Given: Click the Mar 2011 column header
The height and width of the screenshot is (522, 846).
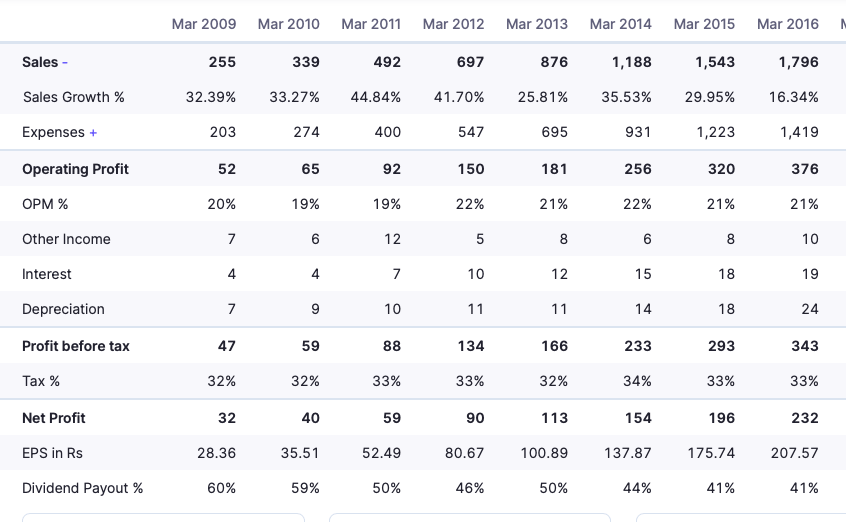Looking at the screenshot, I should pos(371,24).
